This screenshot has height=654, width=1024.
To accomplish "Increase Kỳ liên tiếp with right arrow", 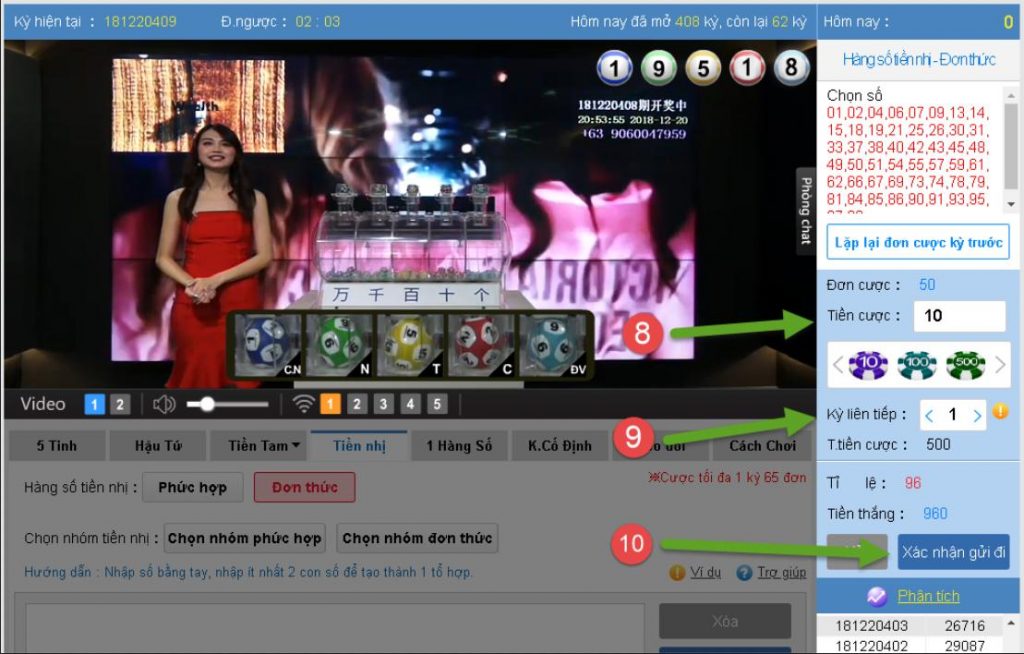I will pos(977,415).
